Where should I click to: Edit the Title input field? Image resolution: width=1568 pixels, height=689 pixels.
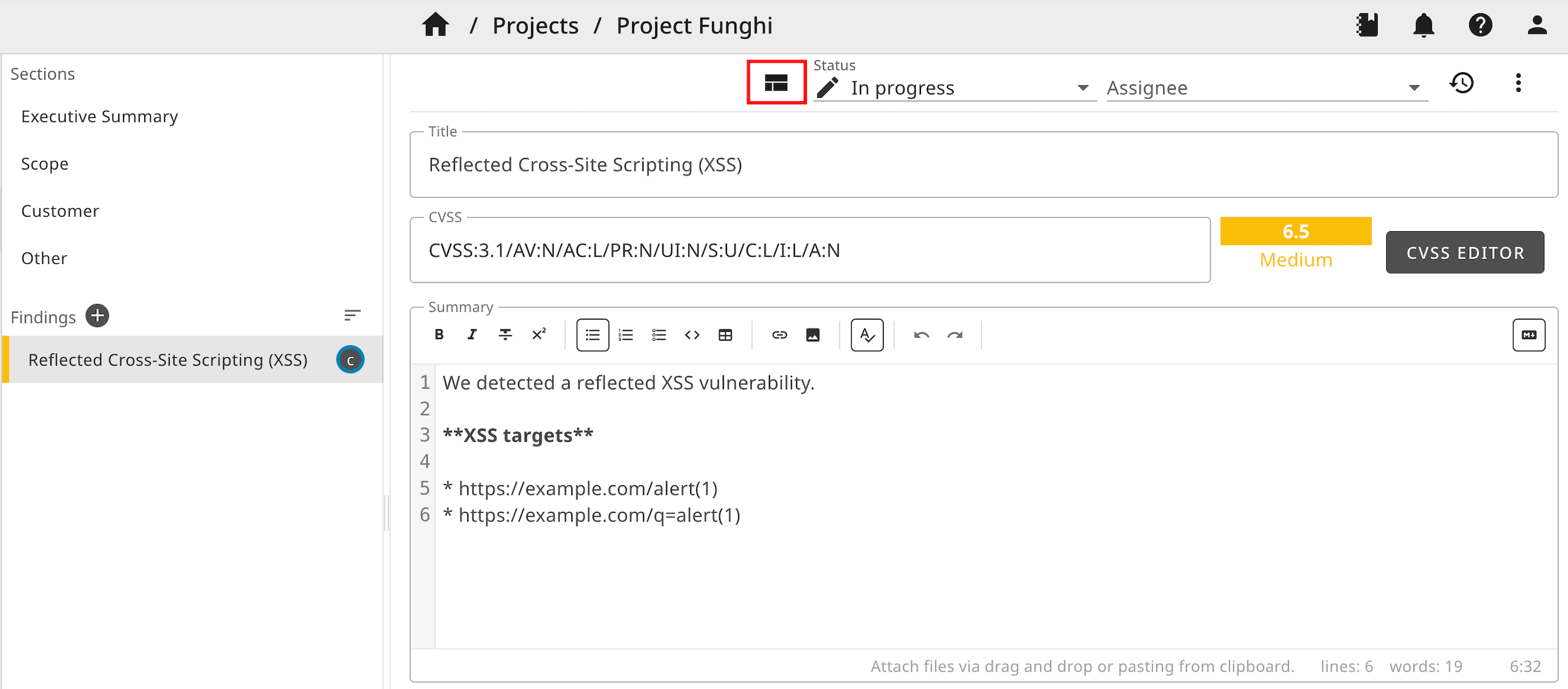(984, 165)
